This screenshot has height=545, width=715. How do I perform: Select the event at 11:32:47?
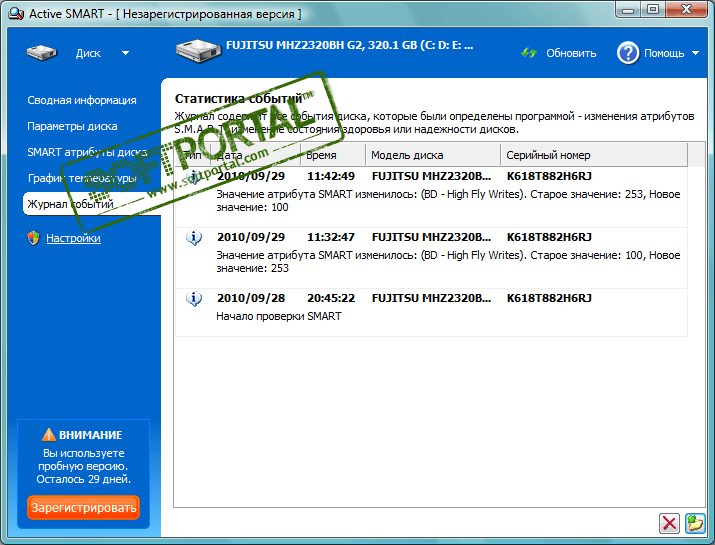coord(431,258)
